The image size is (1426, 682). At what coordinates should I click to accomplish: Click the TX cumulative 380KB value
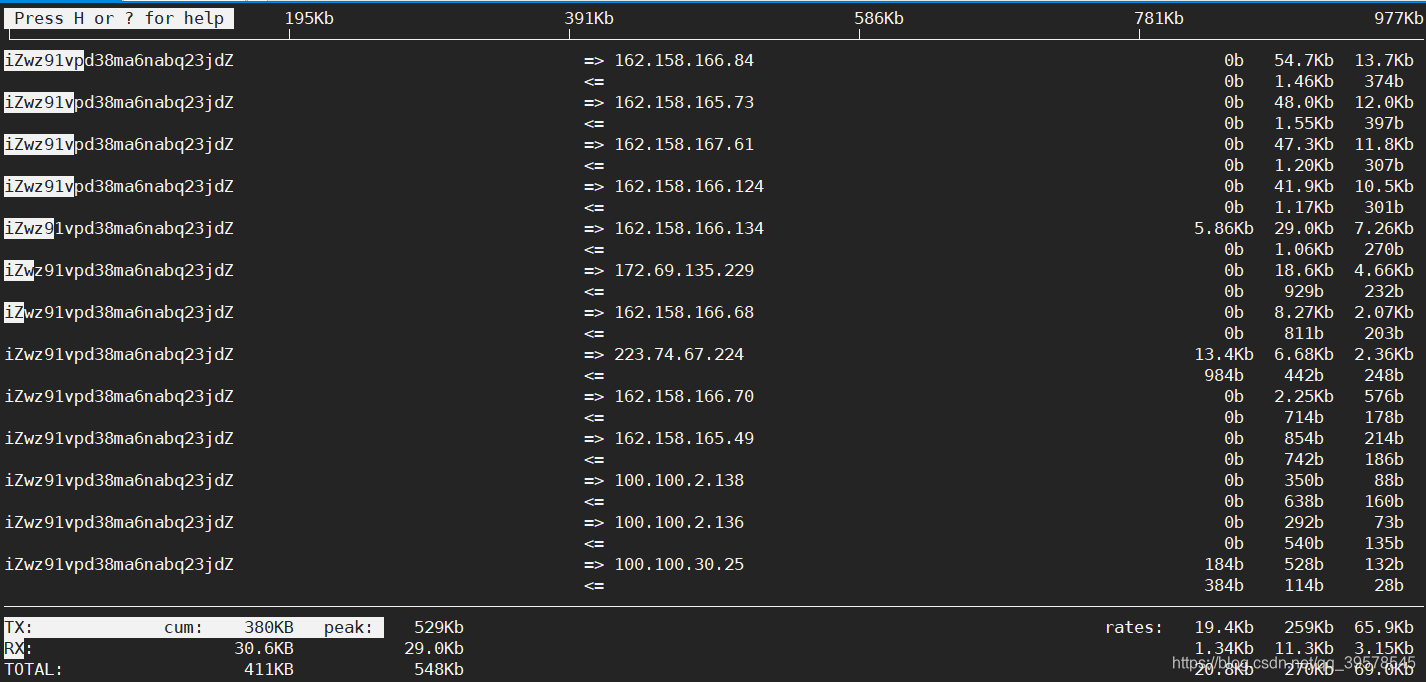[269, 628]
